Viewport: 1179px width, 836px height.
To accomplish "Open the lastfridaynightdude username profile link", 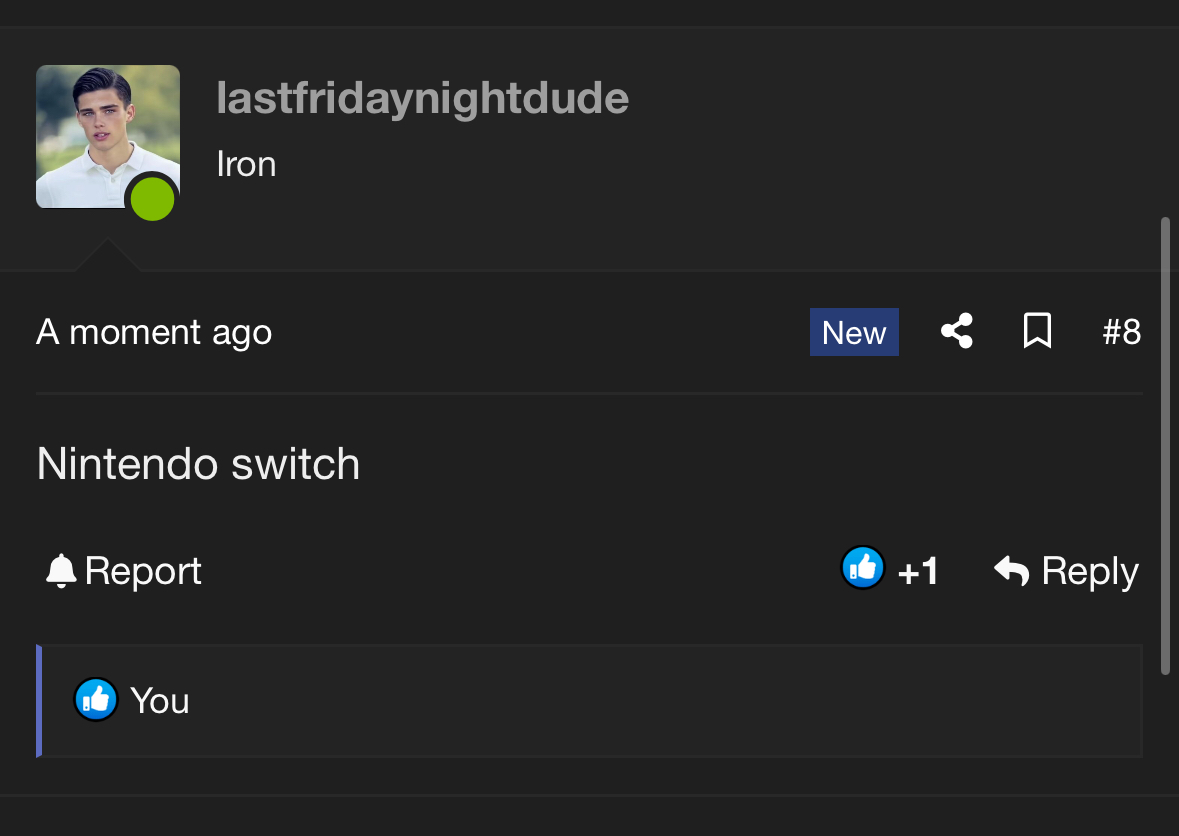I will coord(422,98).
